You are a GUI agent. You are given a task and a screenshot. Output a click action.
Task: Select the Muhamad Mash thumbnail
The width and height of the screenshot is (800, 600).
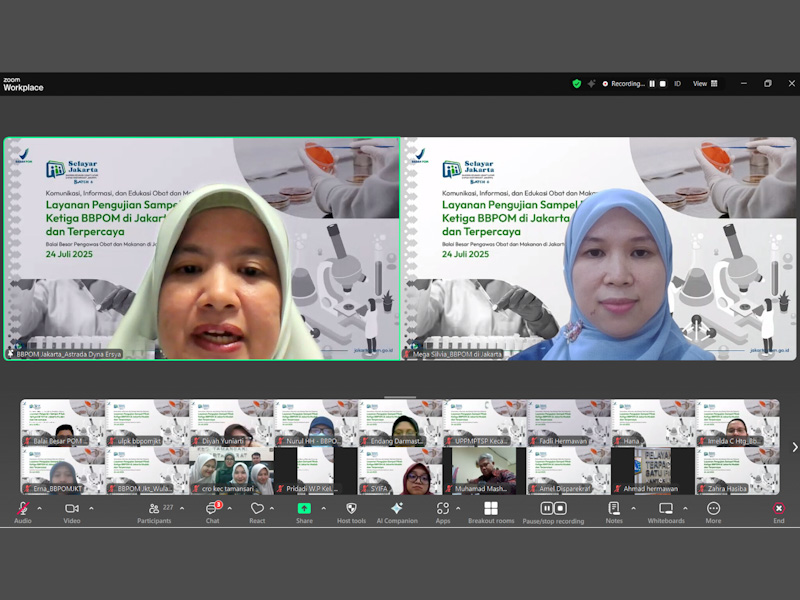point(484,471)
